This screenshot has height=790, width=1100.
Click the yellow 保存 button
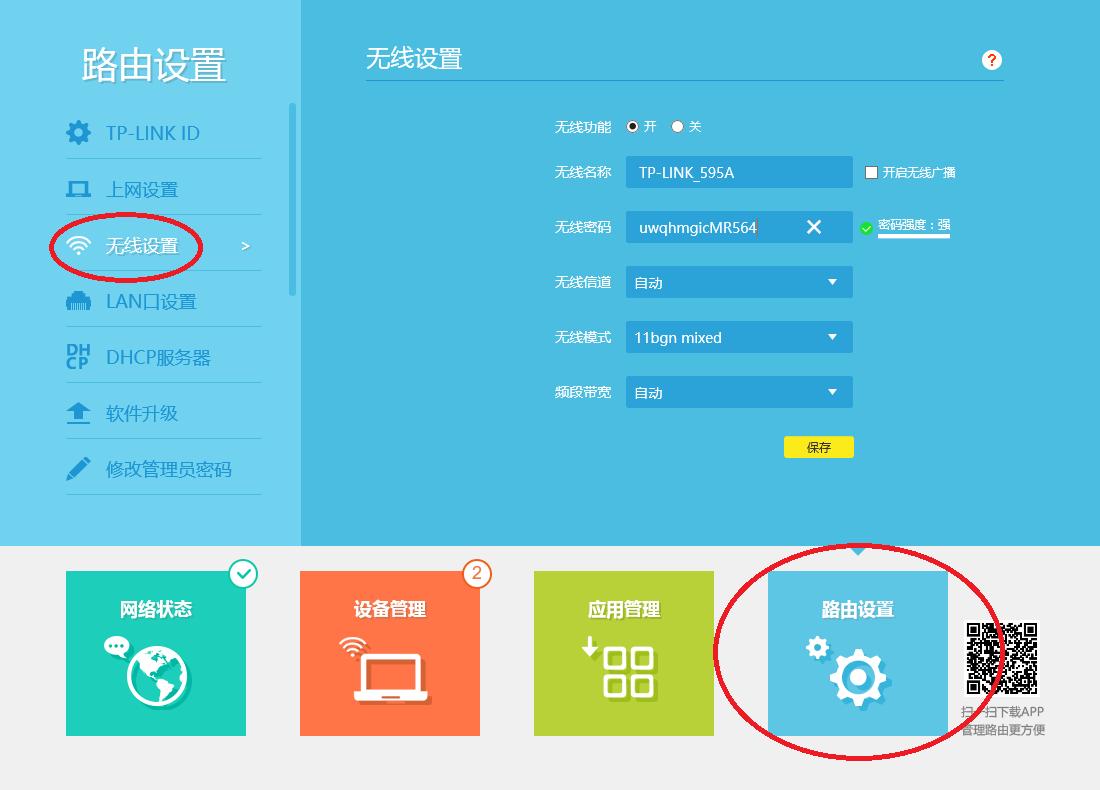tap(819, 447)
